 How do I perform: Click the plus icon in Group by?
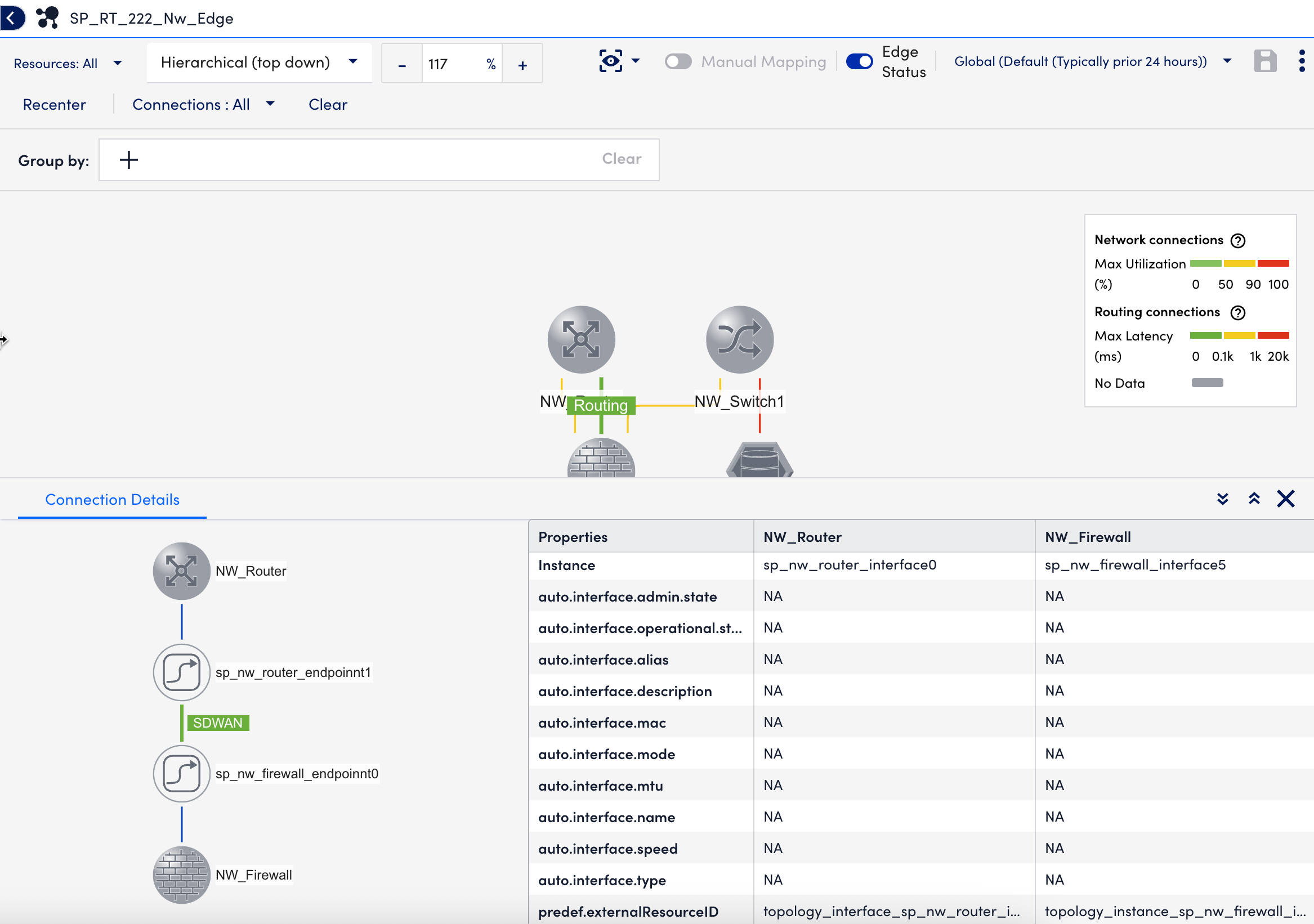(129, 160)
